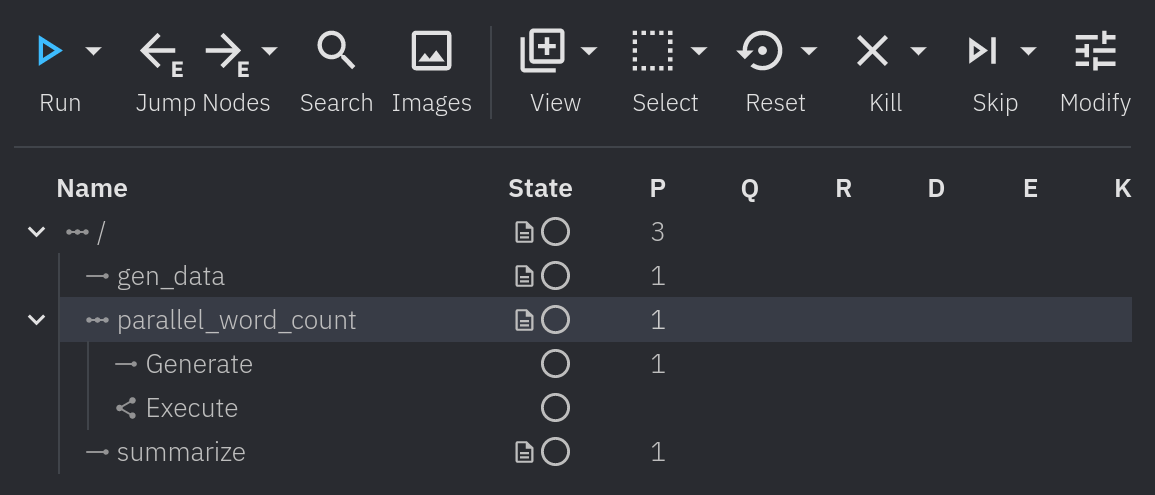Click the state circle for Execute

click(555, 408)
